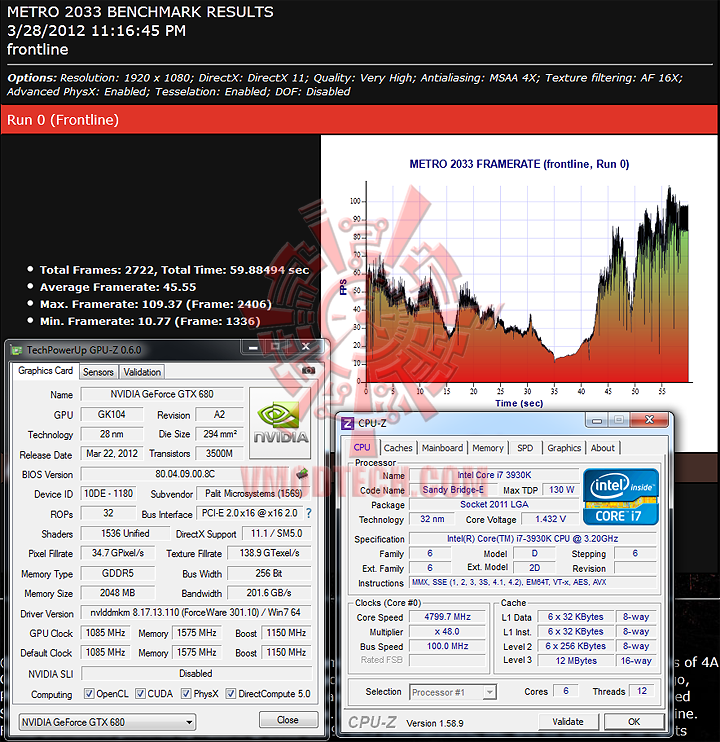Open the Memory tab in CPU-Z
Viewport: 720px width, 742px height.
(x=488, y=448)
